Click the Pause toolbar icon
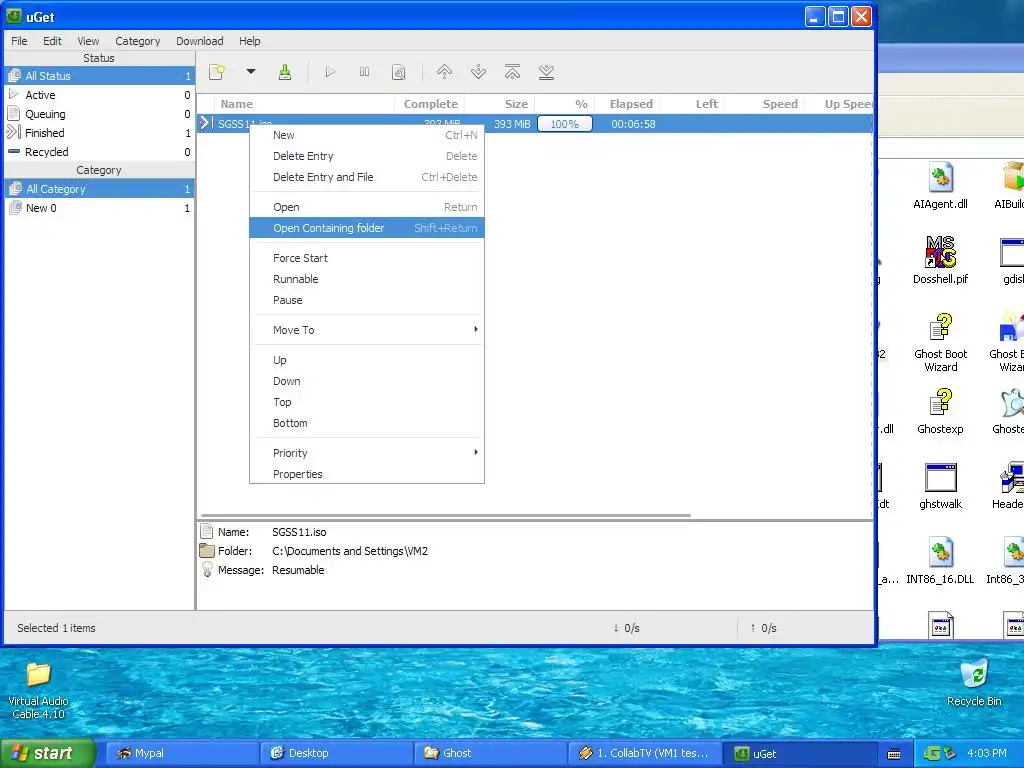Viewport: 1024px width, 768px height. click(x=364, y=72)
